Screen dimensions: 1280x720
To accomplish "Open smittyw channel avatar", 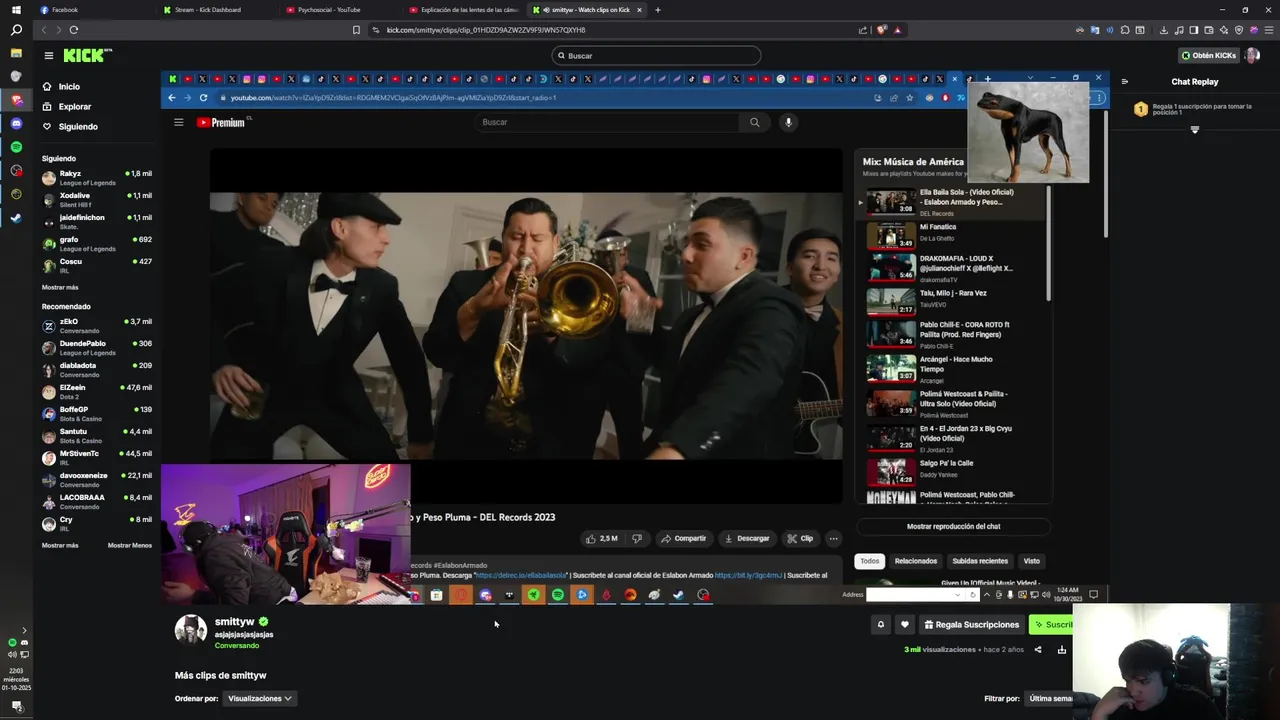I will 191,630.
